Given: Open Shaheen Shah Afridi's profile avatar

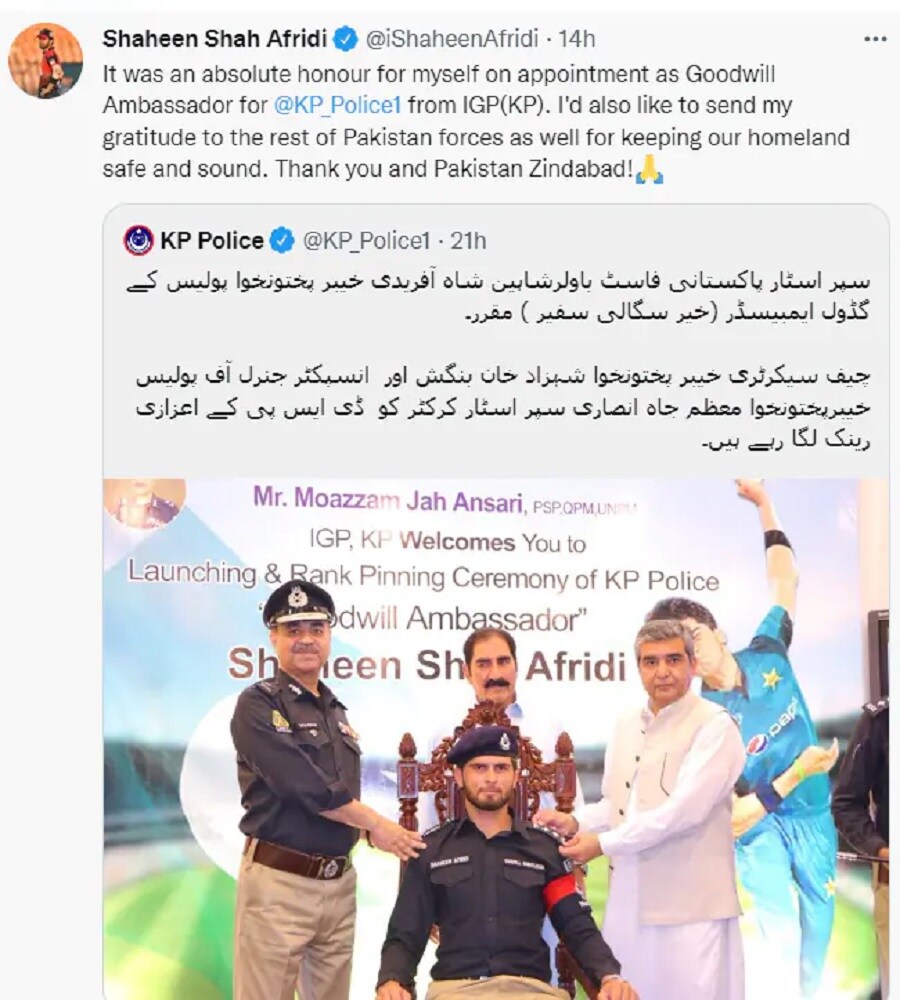Looking at the screenshot, I should click(45, 61).
